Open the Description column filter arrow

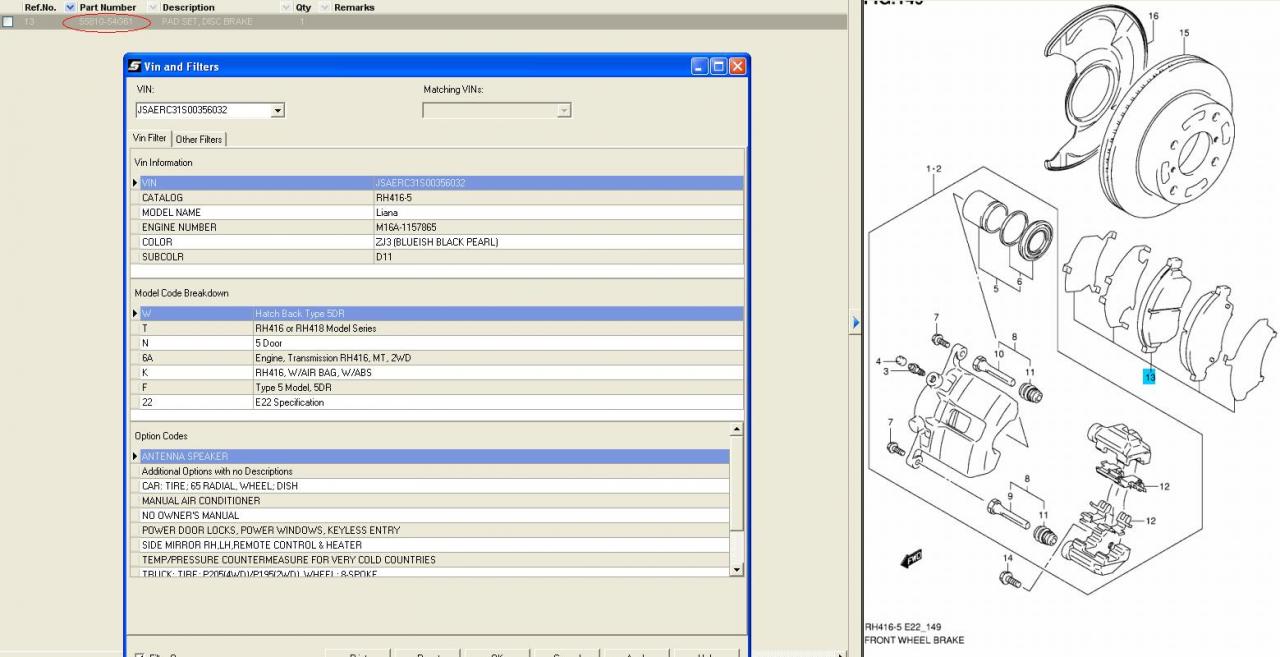(x=287, y=7)
